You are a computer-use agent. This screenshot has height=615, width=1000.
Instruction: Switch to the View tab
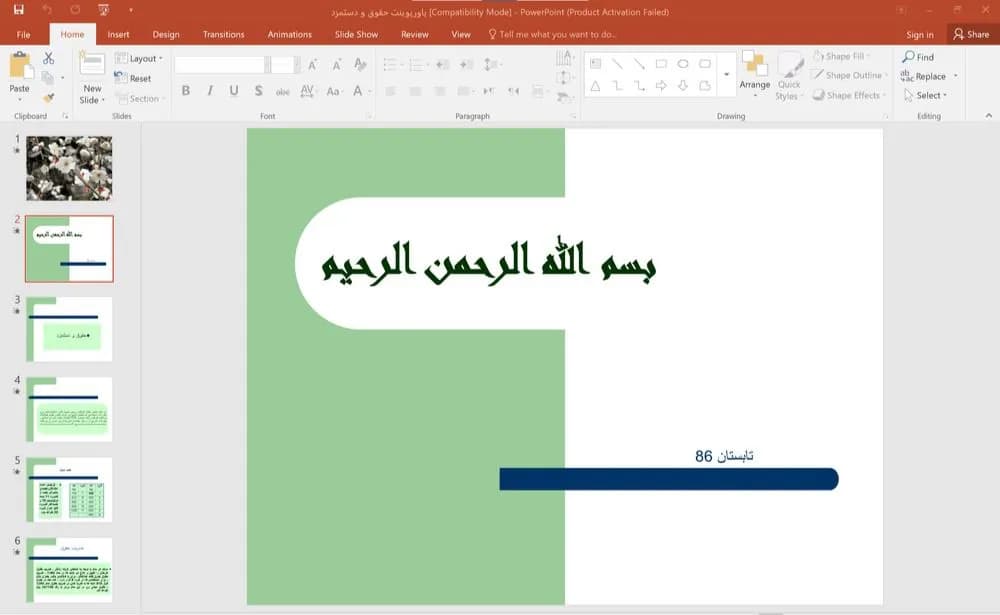point(460,34)
